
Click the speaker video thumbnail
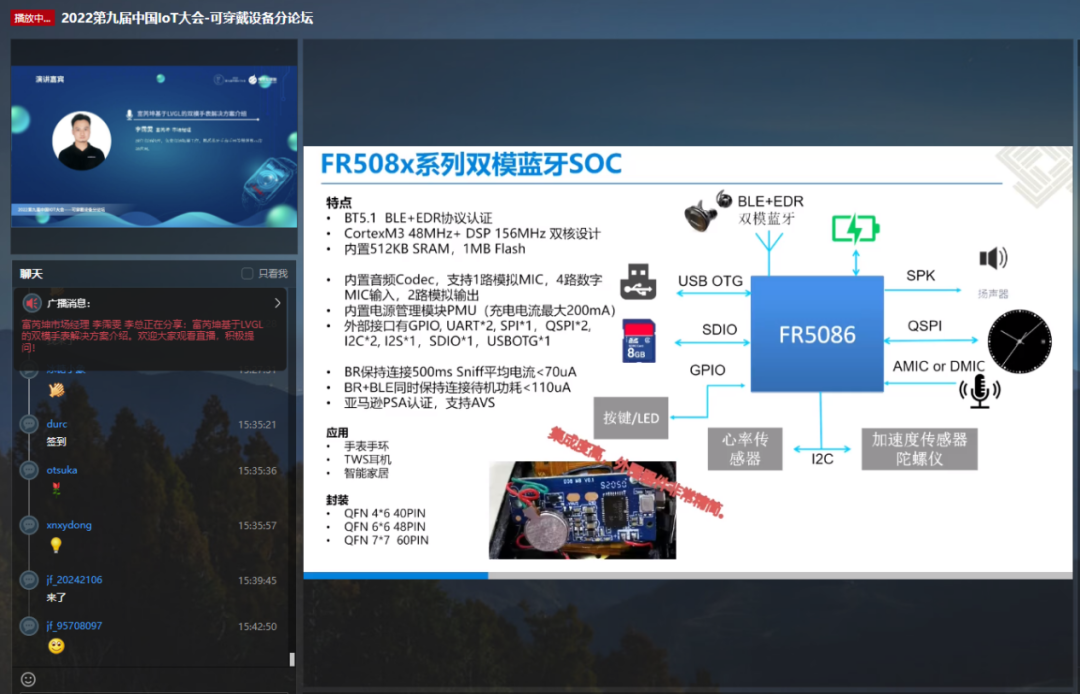[x=154, y=147]
